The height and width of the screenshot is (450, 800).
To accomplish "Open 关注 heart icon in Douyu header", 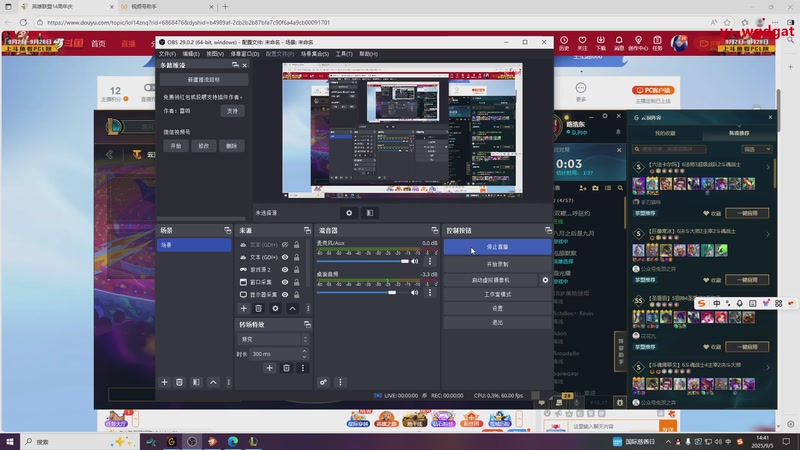I will [582, 43].
